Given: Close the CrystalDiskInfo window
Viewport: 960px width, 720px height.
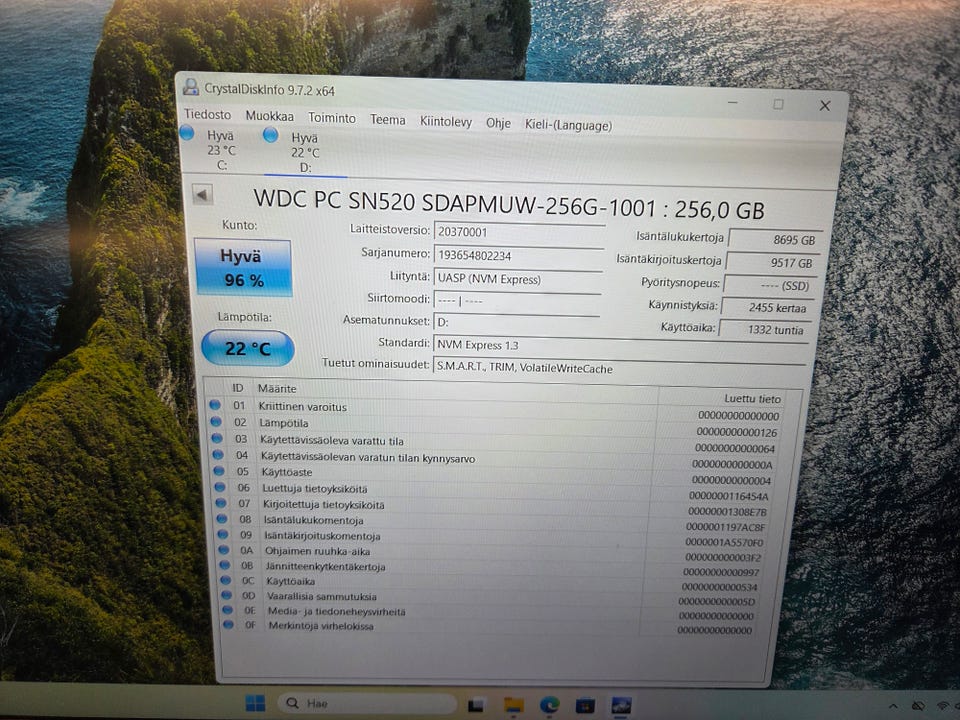Looking at the screenshot, I should 825,106.
